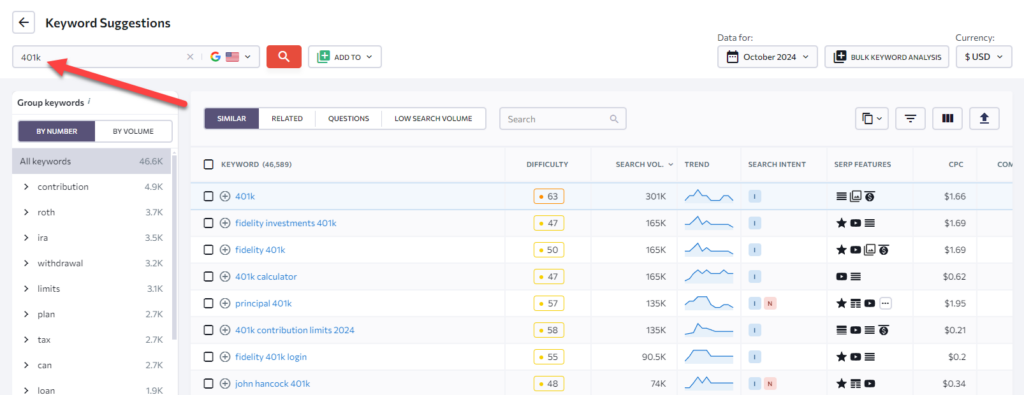The width and height of the screenshot is (1024, 395).
Task: Expand the can keyword group
Action: (x=26, y=366)
